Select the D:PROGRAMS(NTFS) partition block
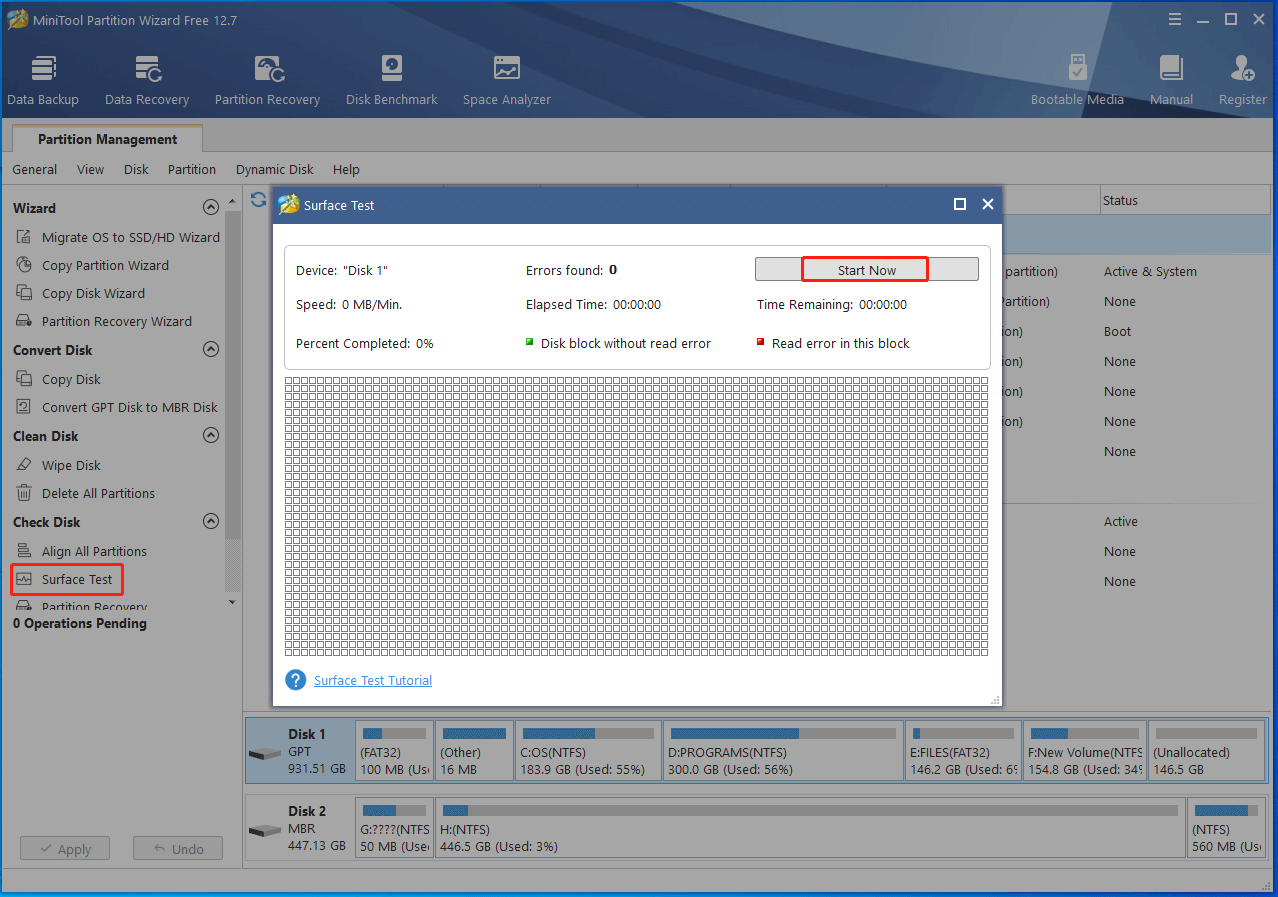Screen dimensions: 1278x897 click(x=782, y=750)
